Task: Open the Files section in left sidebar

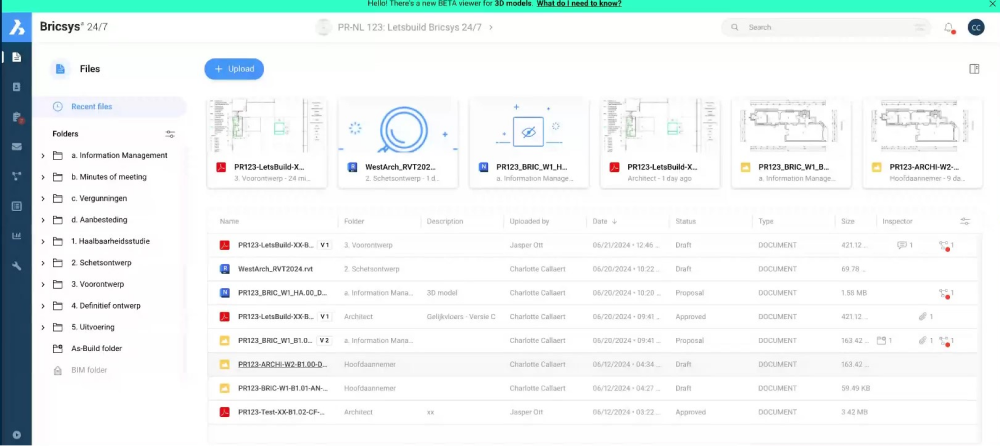Action: click(x=17, y=57)
